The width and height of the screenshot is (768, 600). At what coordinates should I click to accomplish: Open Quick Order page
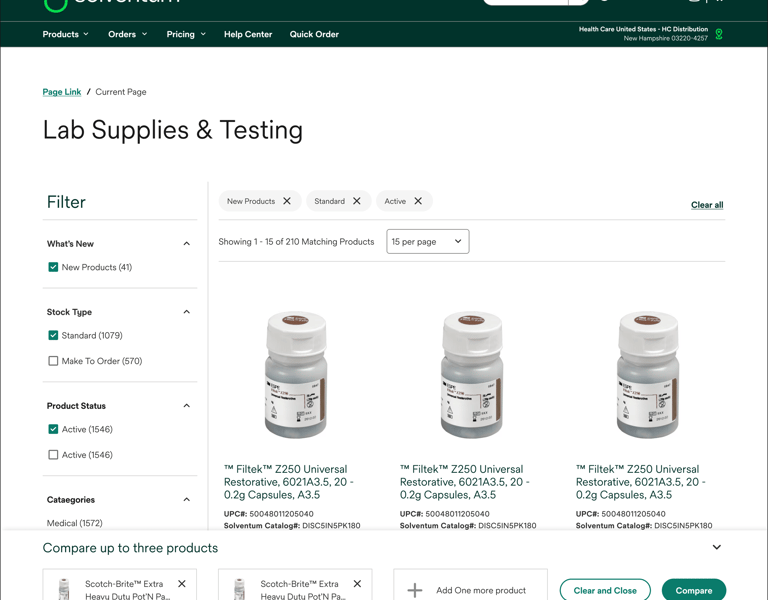coord(314,34)
